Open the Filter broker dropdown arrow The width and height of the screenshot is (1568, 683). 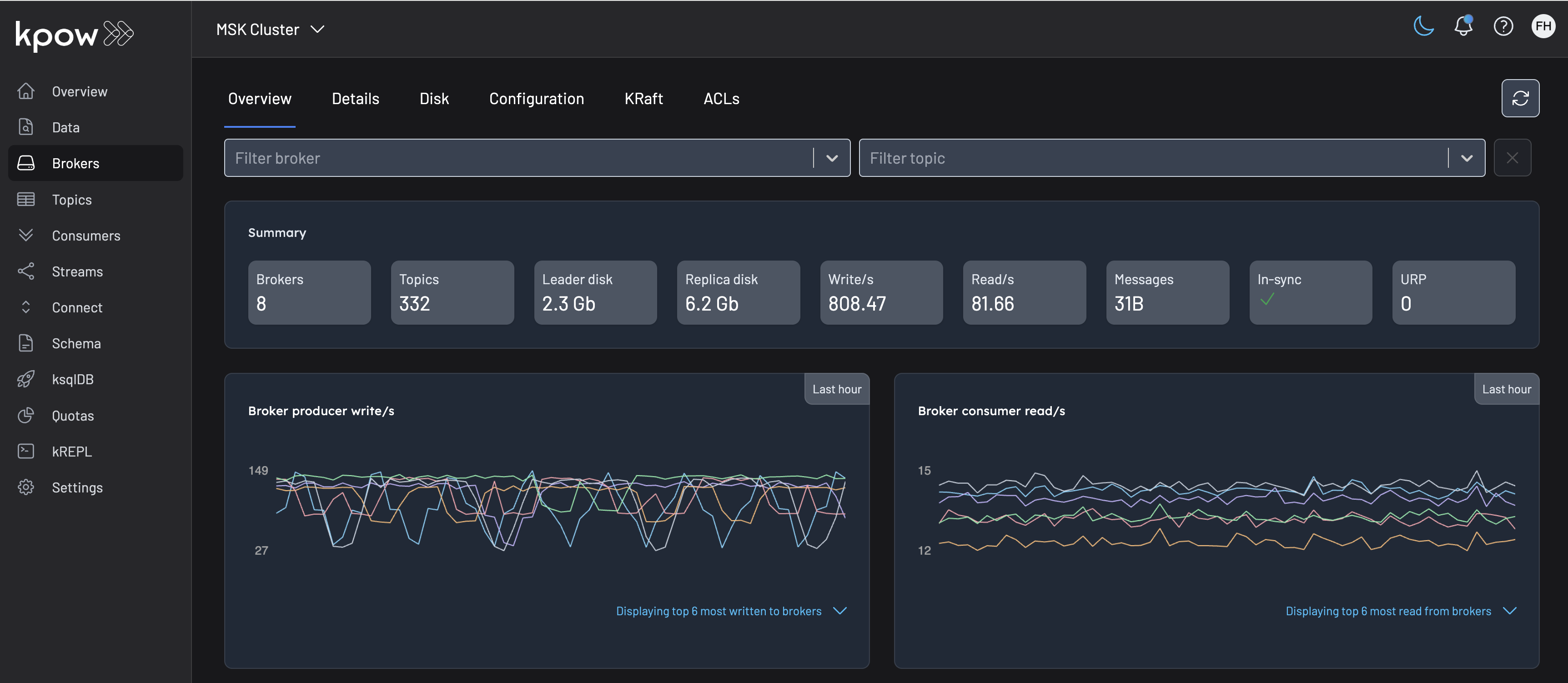point(831,158)
